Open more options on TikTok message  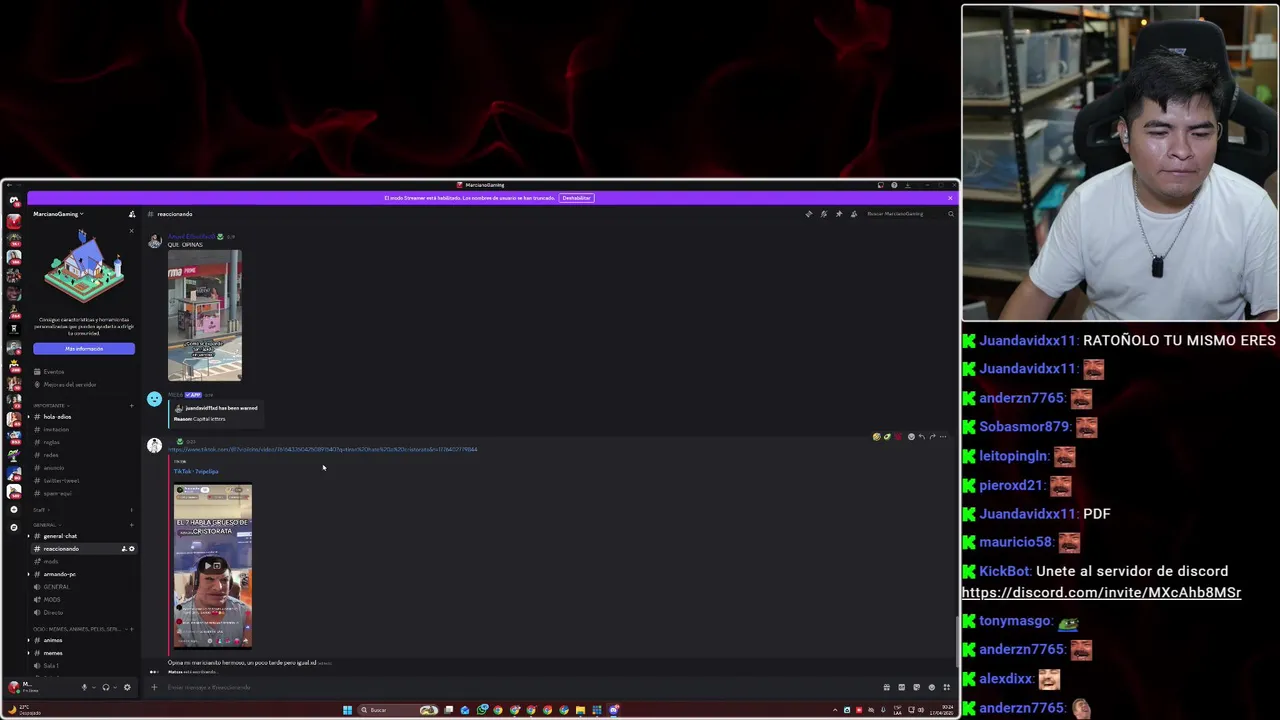click(x=943, y=437)
